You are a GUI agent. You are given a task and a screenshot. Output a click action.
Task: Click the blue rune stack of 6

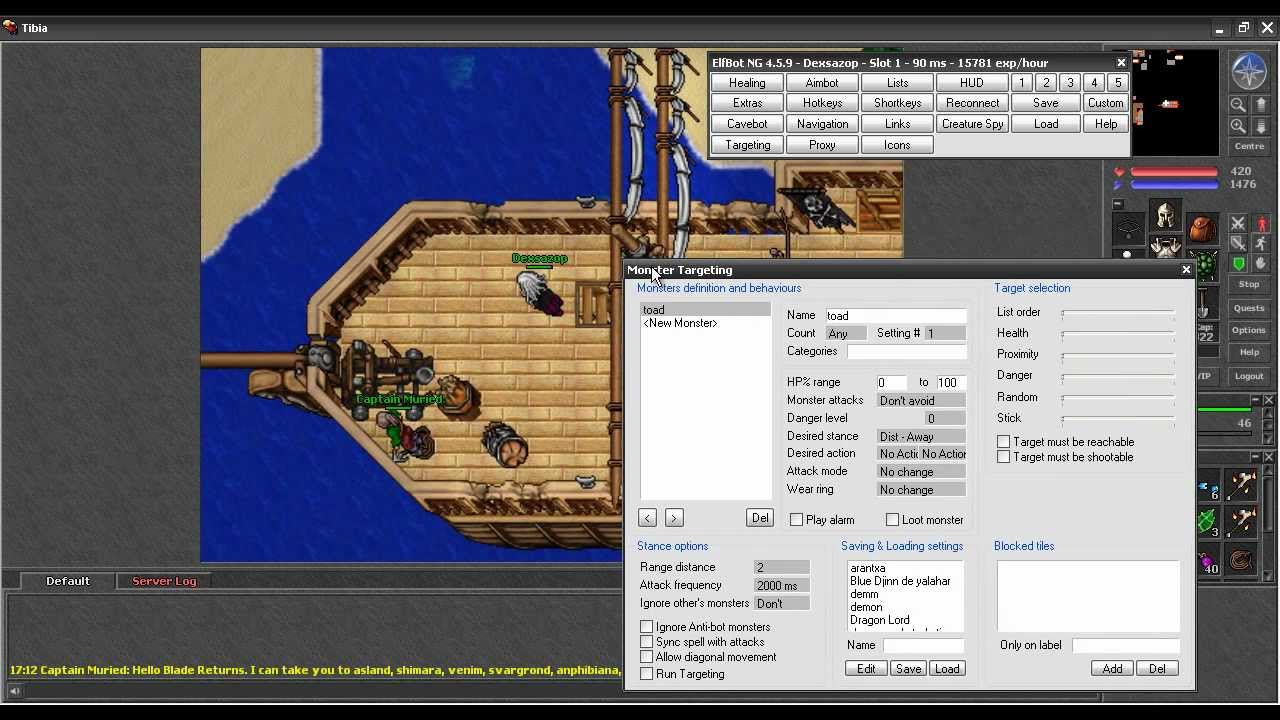click(x=1209, y=485)
